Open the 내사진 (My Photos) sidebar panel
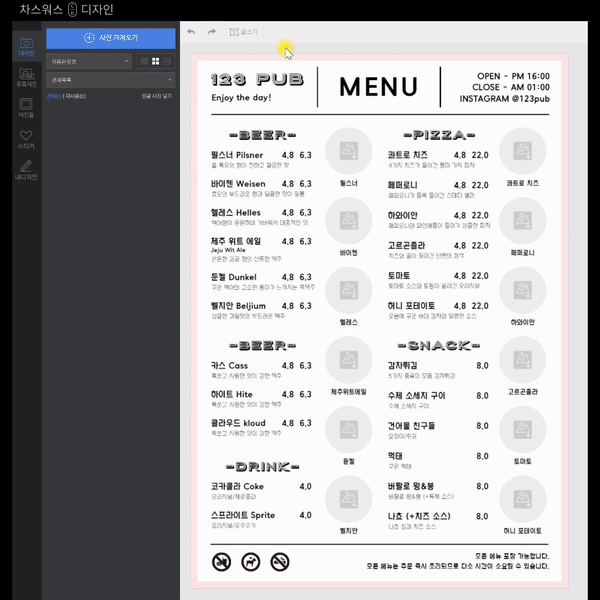Screen dimensions: 600x600 pyautogui.click(x=26, y=47)
